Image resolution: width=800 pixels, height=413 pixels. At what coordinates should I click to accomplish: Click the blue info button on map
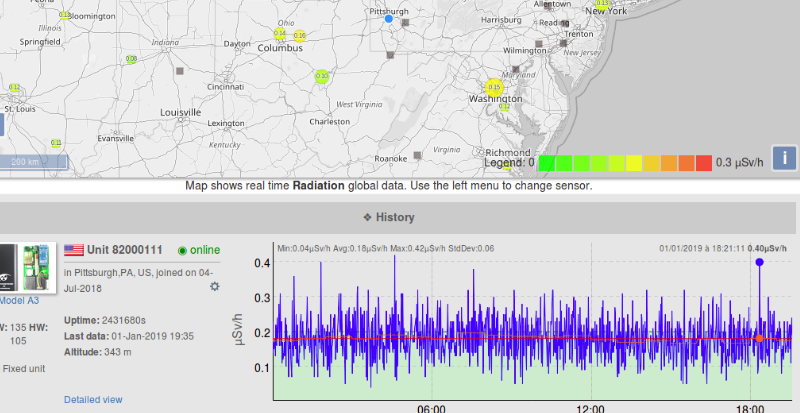(785, 157)
